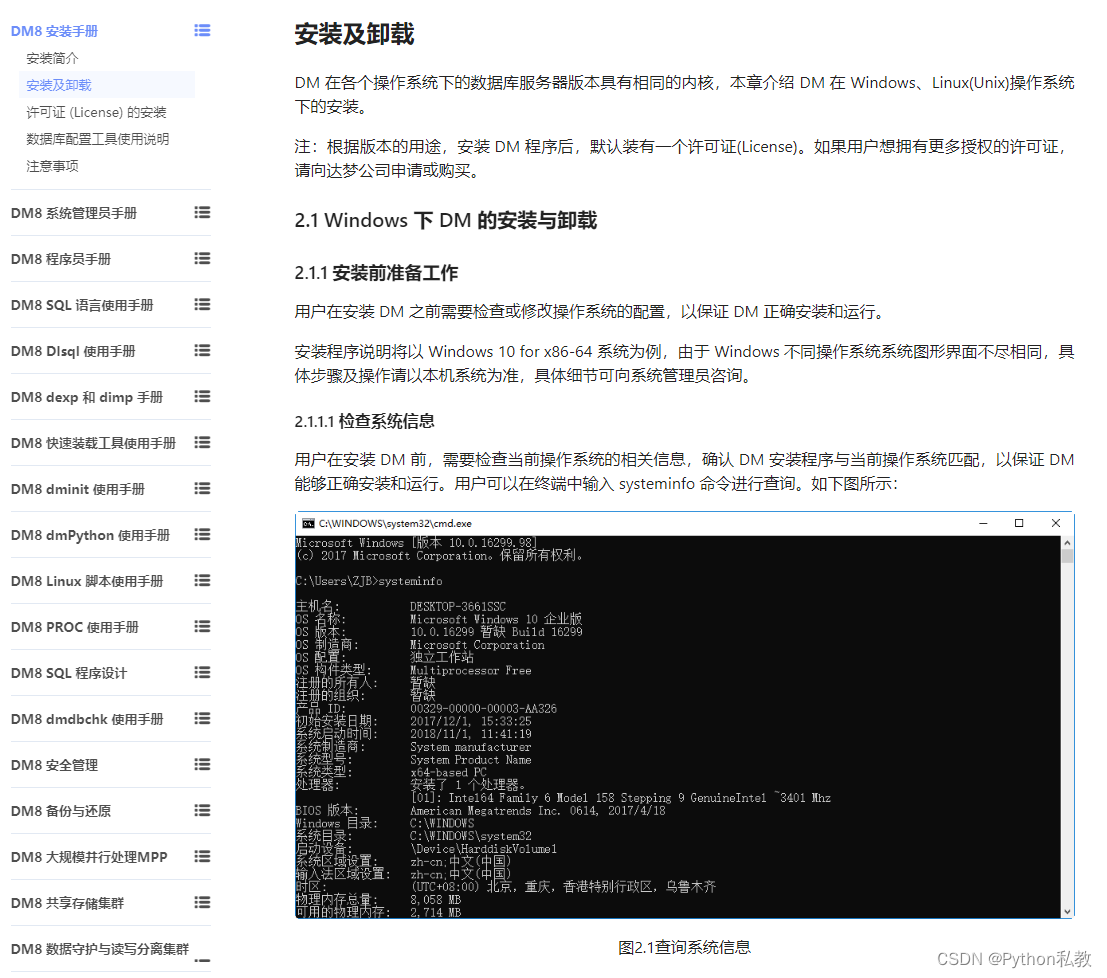
Task: Open 注意事项 section
Action: [x=52, y=166]
